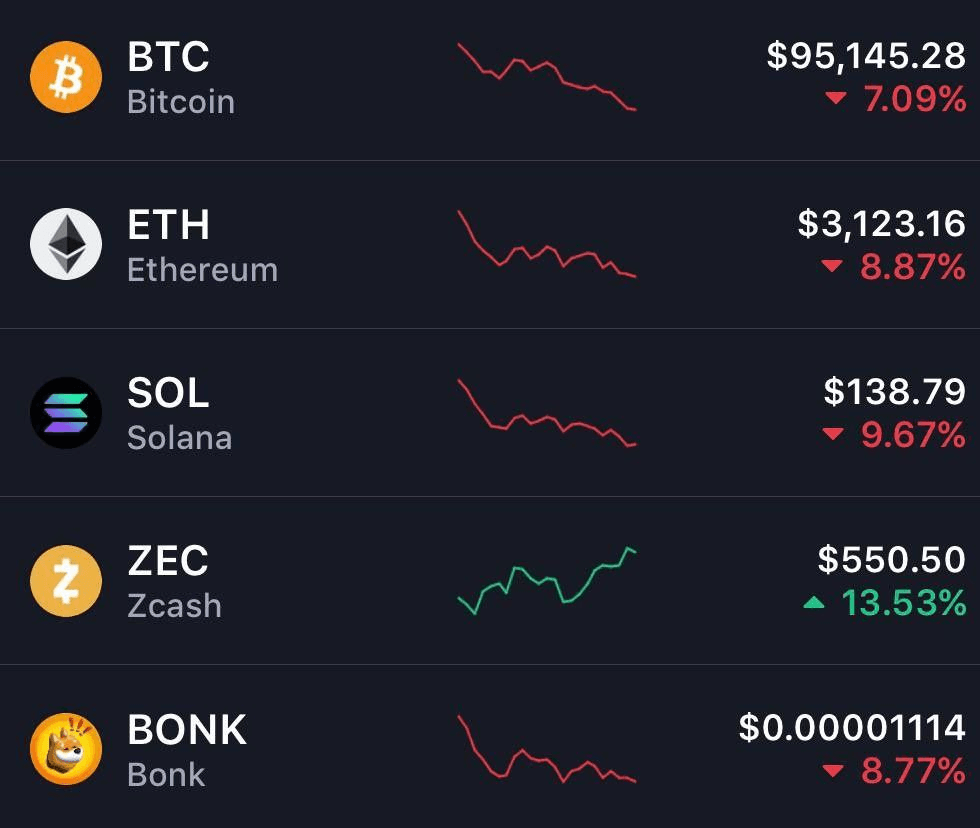Click the red down arrow beside 7.09%
This screenshot has width=980, height=828.
(x=836, y=99)
